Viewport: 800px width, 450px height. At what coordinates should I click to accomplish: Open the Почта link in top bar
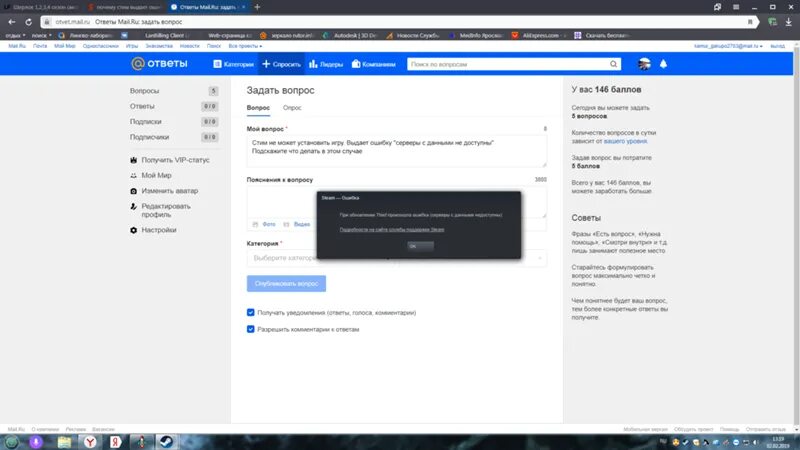[x=40, y=46]
